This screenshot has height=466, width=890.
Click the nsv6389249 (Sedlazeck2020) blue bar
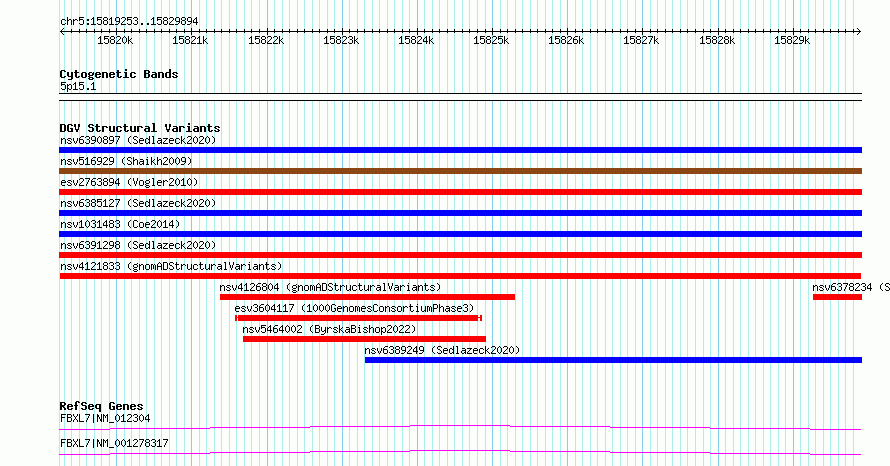coord(613,360)
